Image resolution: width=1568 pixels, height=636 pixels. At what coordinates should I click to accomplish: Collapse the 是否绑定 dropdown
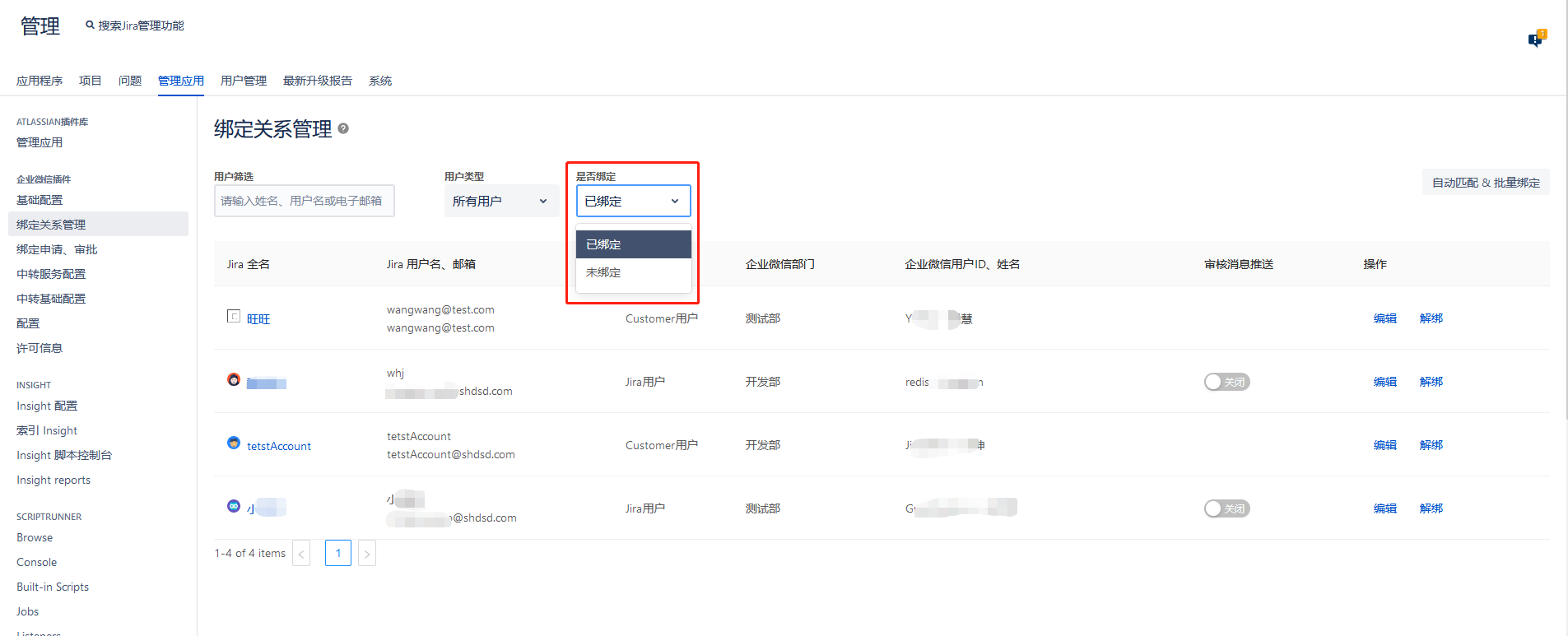[x=633, y=202]
